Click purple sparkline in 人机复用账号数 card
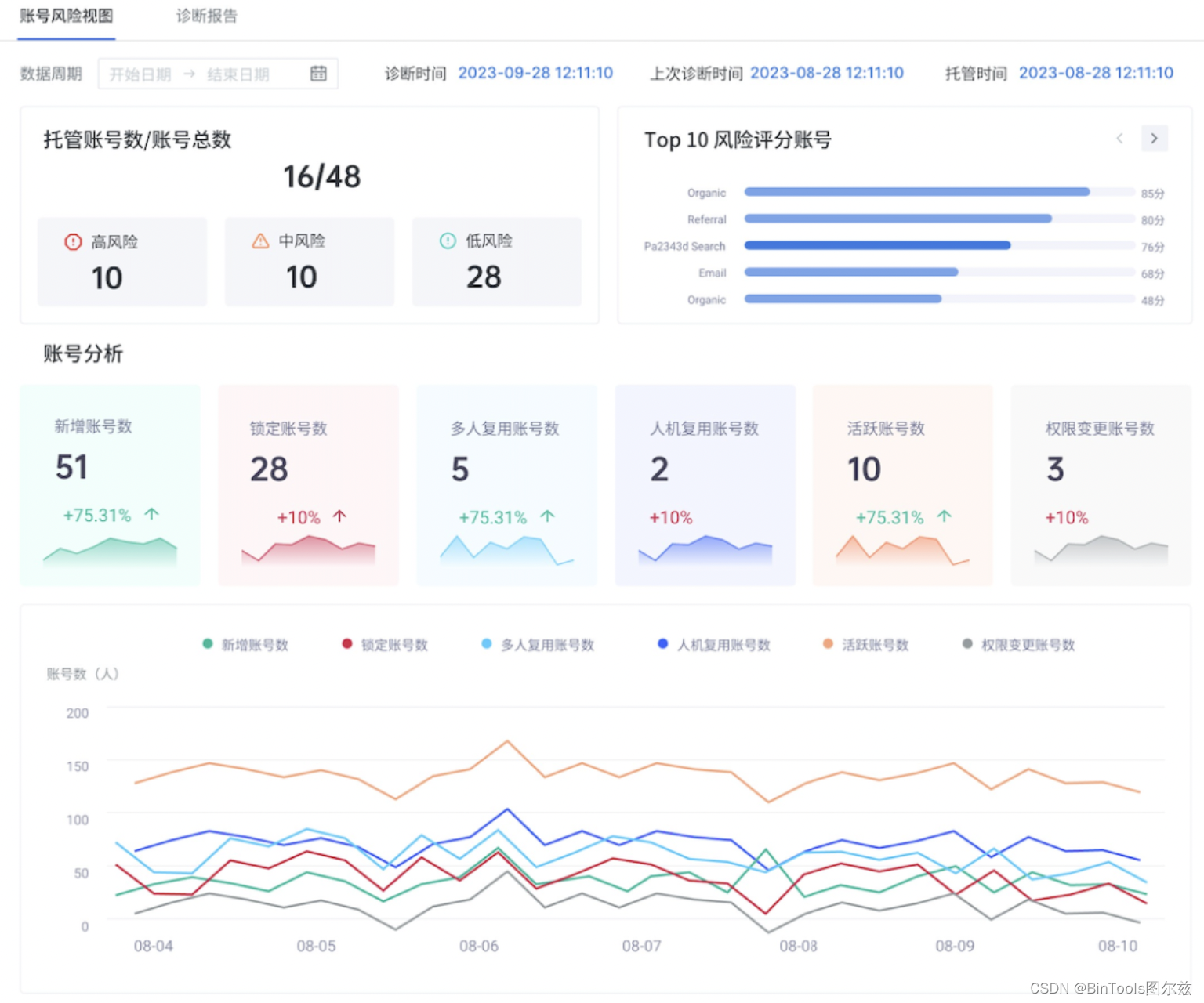Viewport: 1204px width, 1003px height. (705, 550)
